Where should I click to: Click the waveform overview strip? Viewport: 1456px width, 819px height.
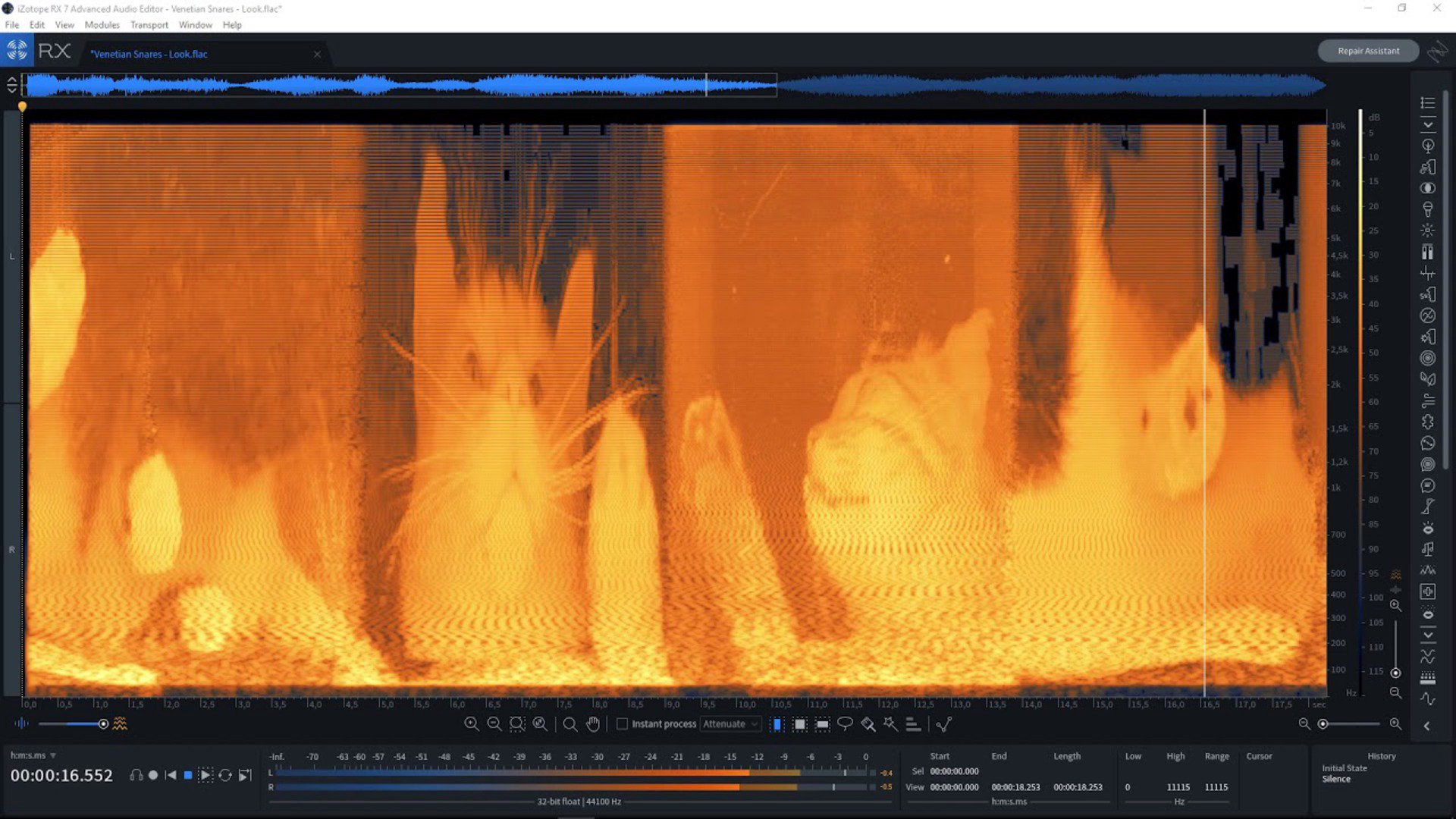coord(673,85)
